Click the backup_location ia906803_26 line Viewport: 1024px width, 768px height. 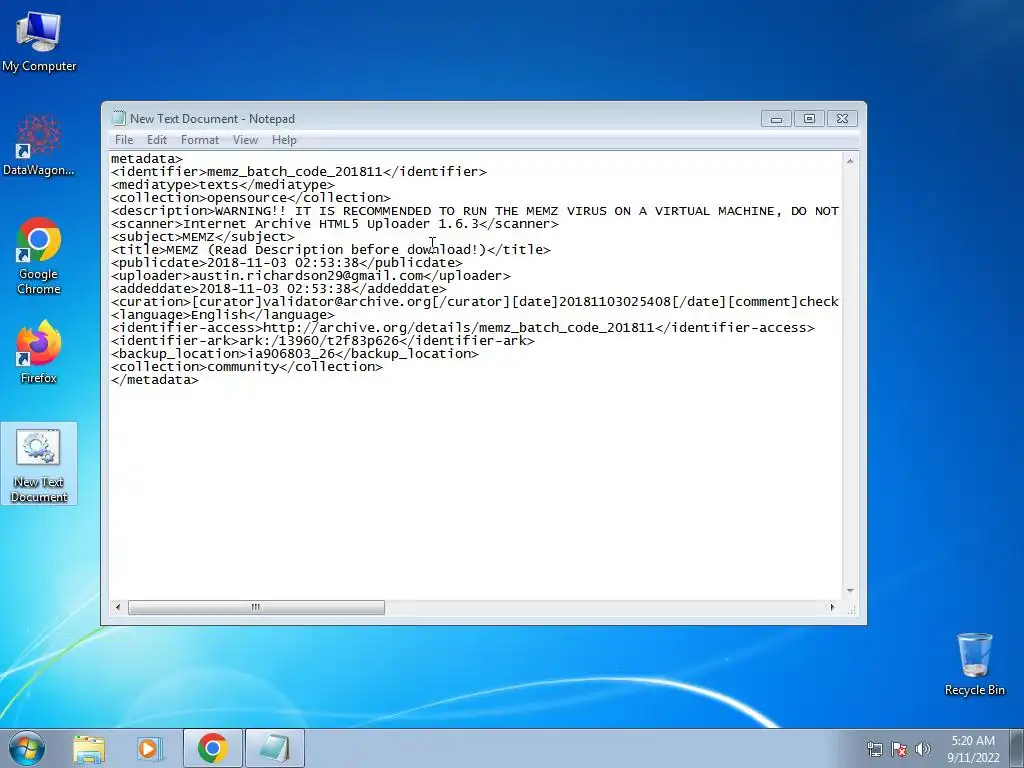[x=295, y=354]
